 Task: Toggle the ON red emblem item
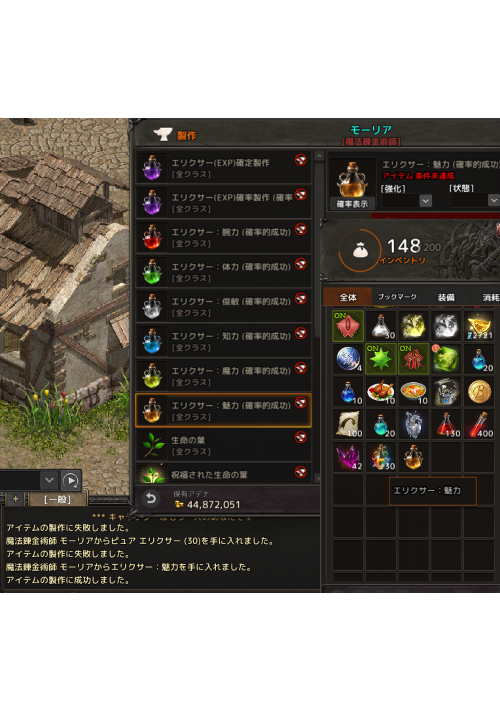coord(413,359)
